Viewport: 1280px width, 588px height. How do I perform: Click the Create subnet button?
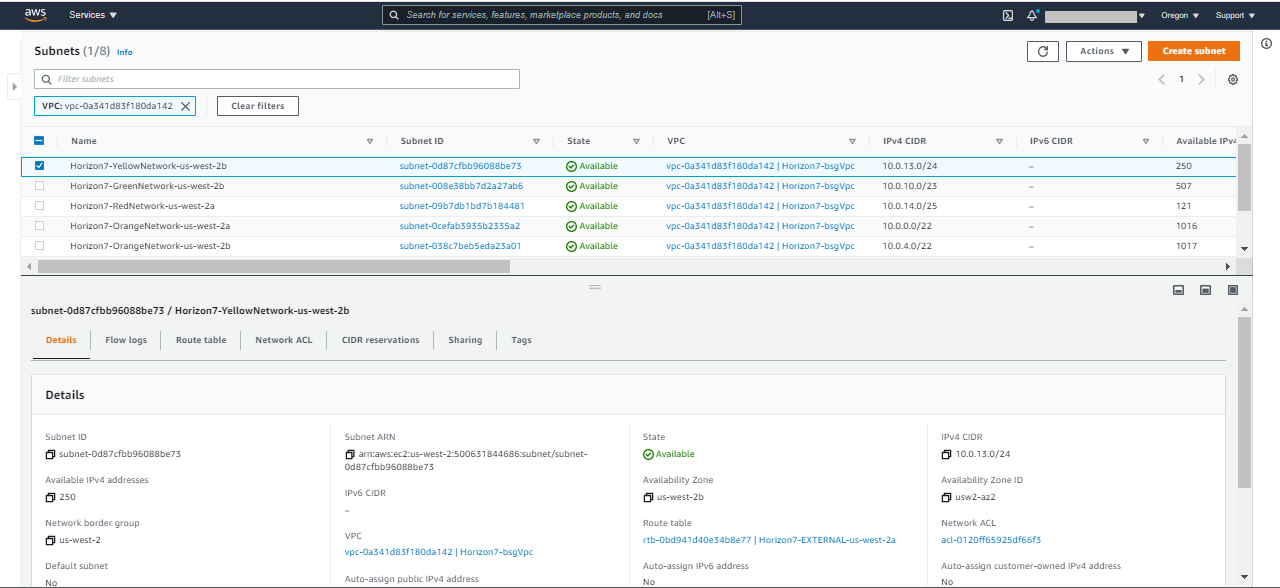[1193, 51]
